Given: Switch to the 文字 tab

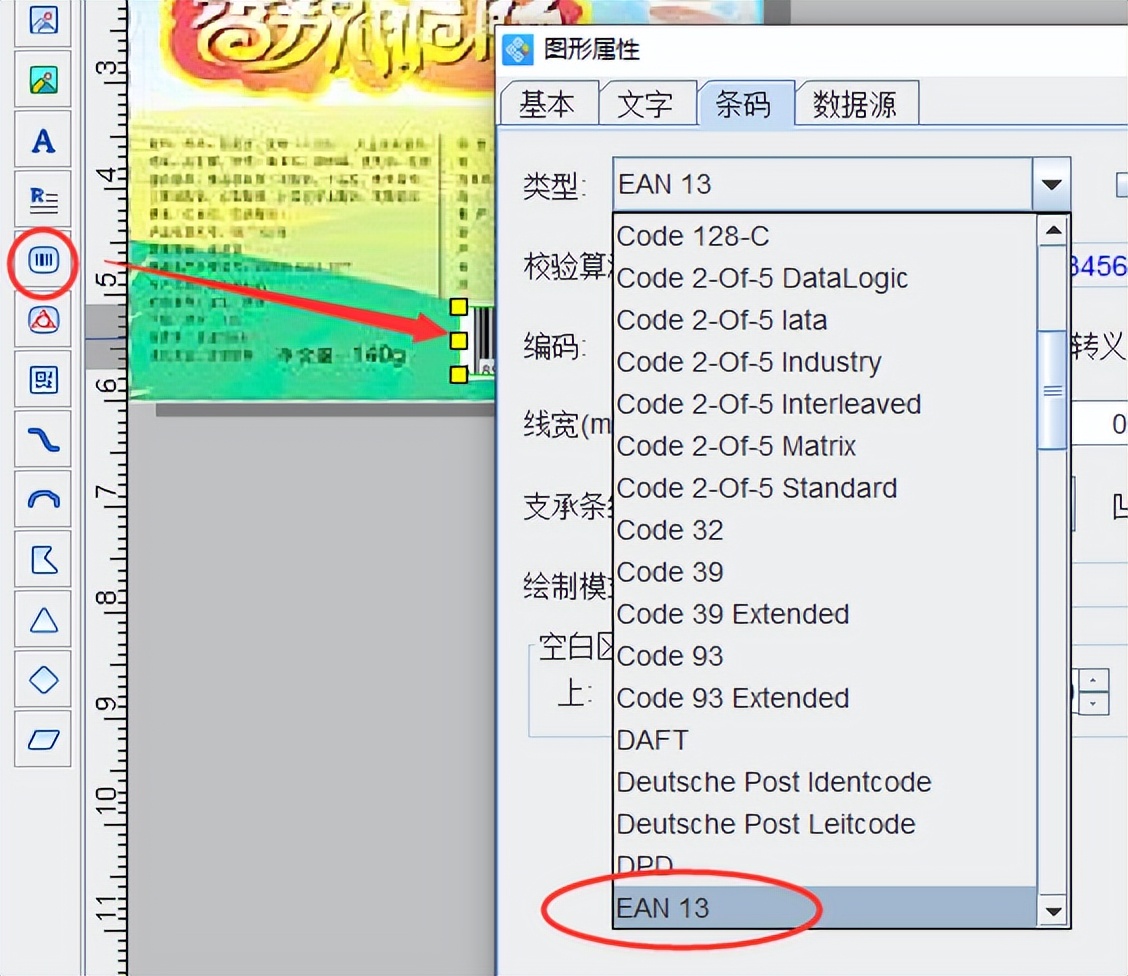Looking at the screenshot, I should [647, 104].
